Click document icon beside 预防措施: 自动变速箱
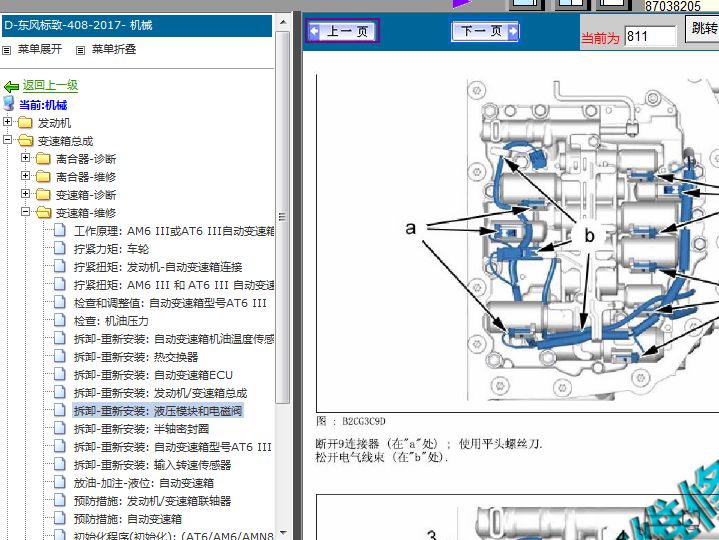The width and height of the screenshot is (719, 540). coord(60,518)
